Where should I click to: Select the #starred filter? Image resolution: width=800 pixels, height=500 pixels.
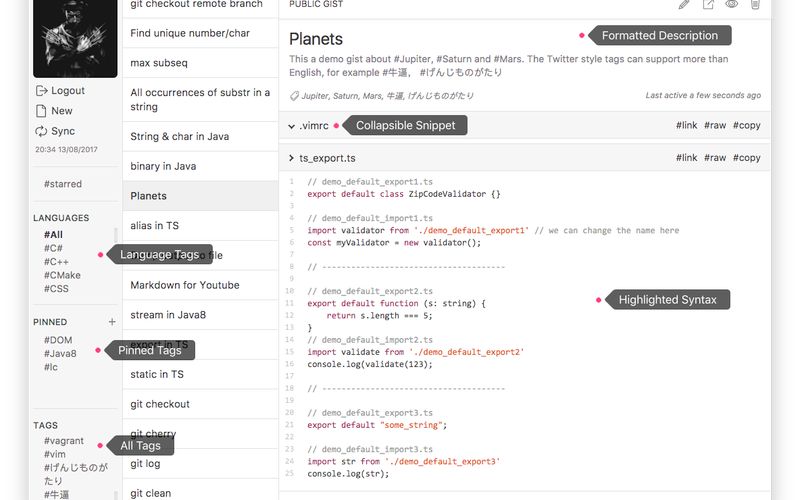[x=63, y=184]
